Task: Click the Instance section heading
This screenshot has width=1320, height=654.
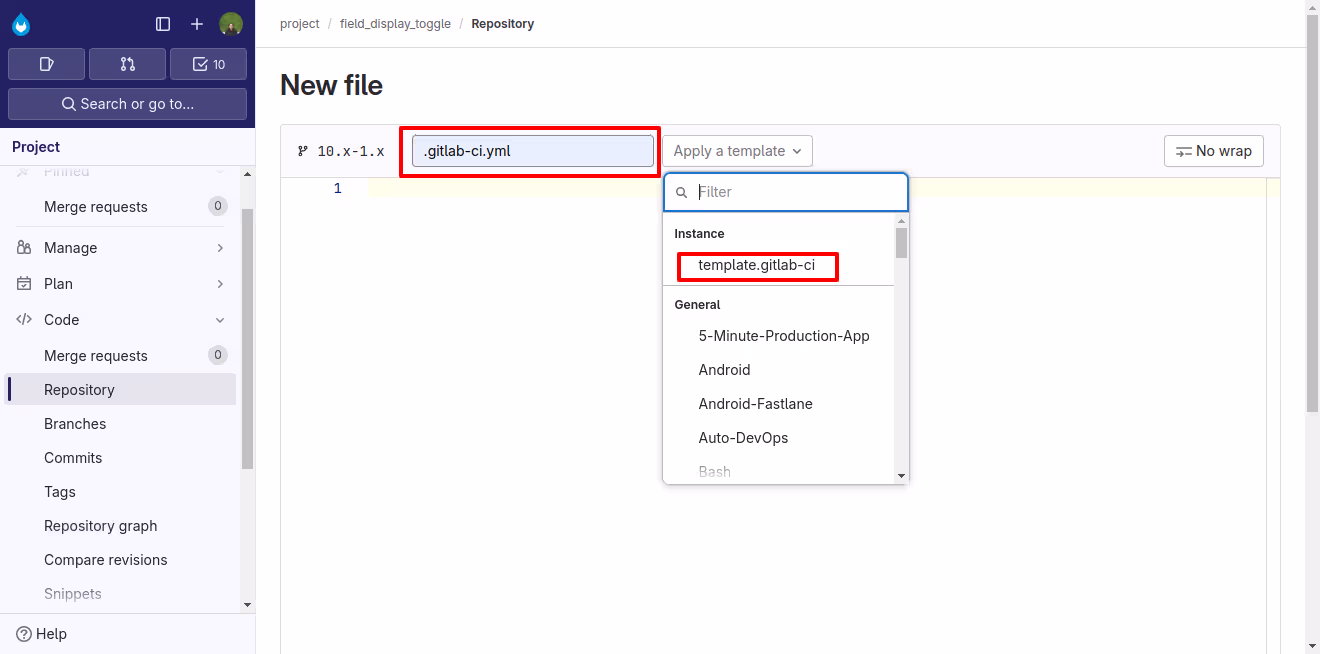Action: click(699, 234)
